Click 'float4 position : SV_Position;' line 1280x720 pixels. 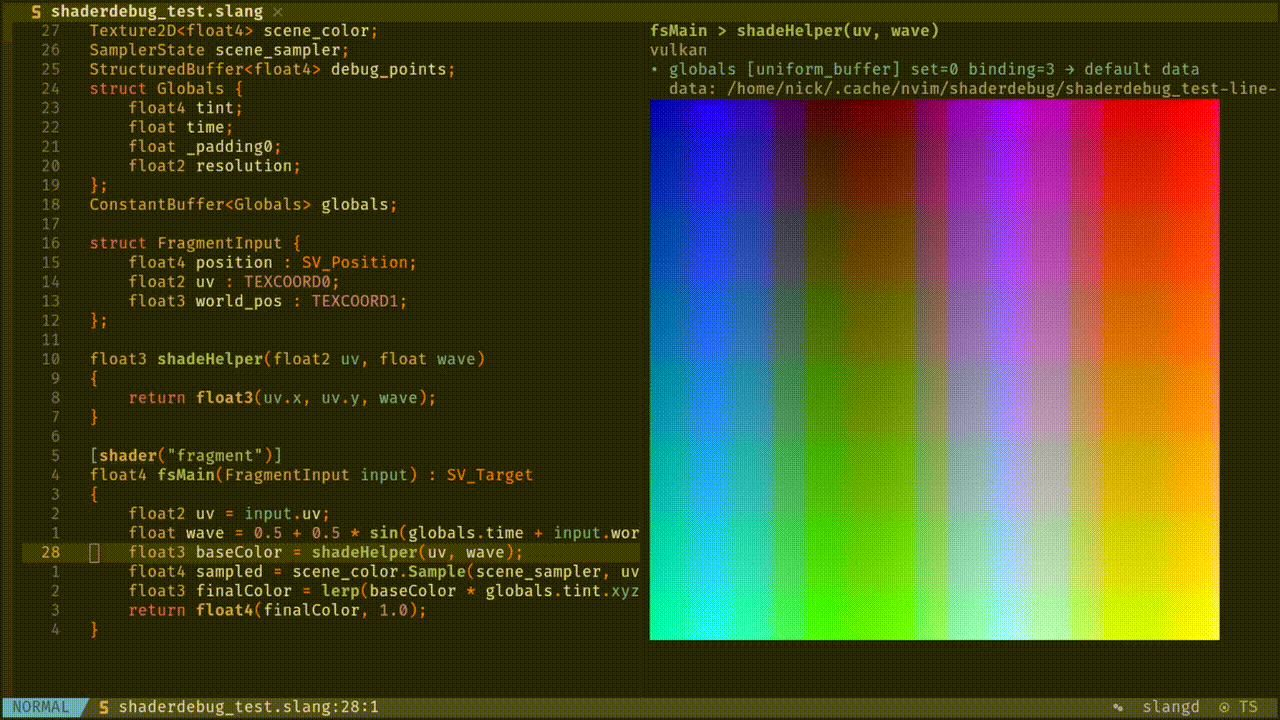click(273, 263)
